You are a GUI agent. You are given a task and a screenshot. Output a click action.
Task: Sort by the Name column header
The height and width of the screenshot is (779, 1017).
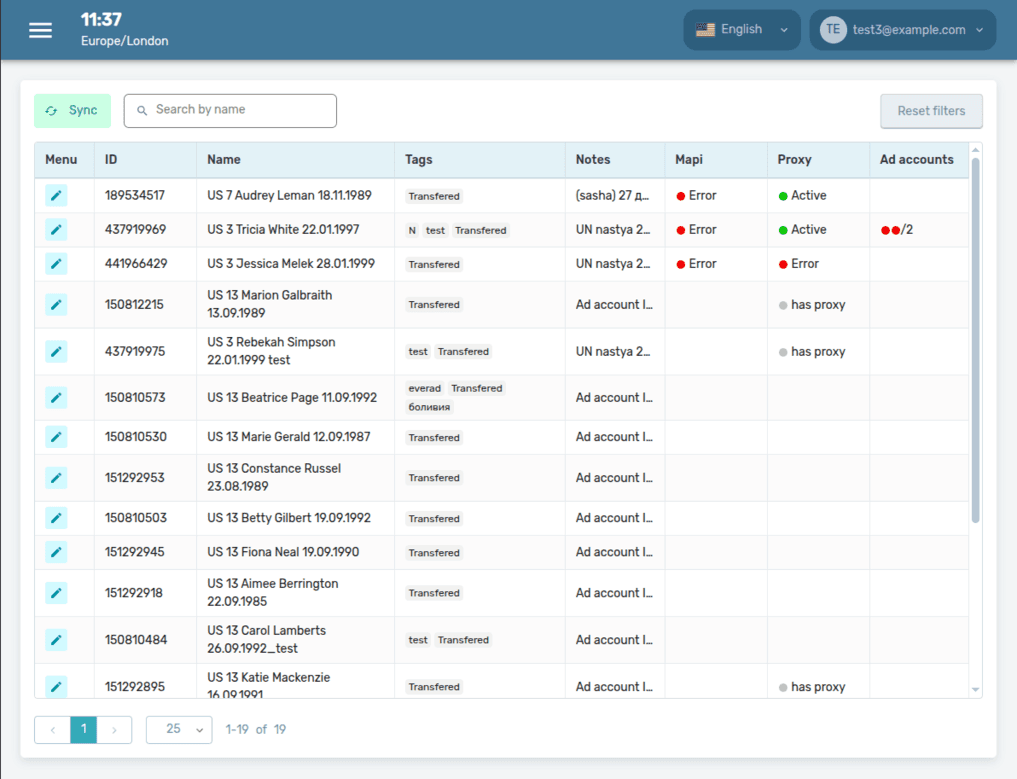pyautogui.click(x=224, y=159)
